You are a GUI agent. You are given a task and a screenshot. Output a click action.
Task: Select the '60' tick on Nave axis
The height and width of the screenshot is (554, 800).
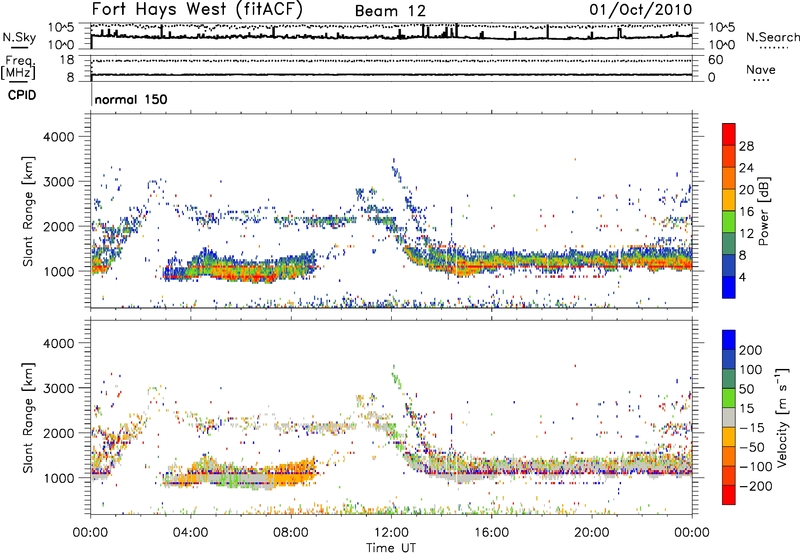(716, 60)
